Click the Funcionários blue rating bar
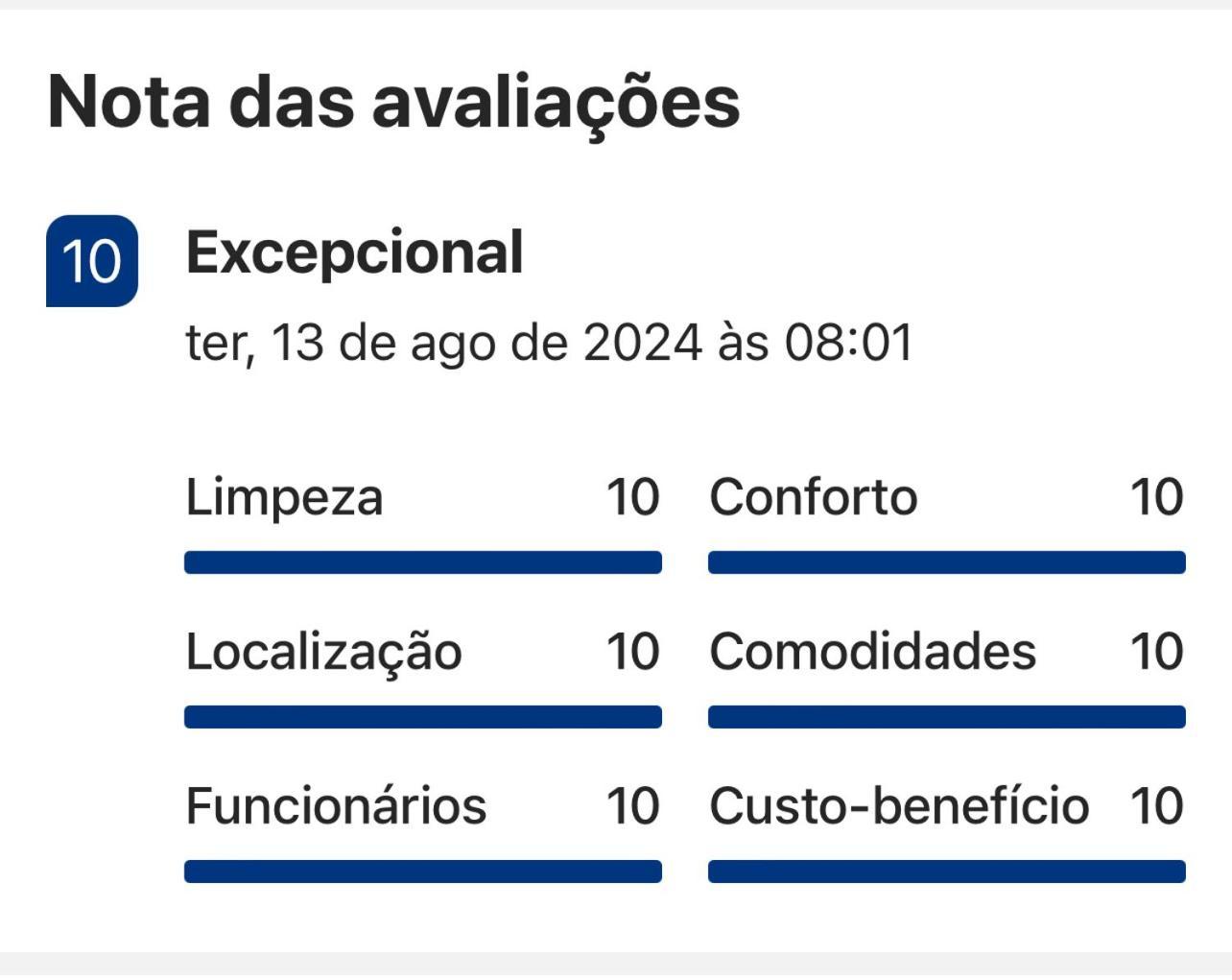This screenshot has height=980, width=1232. pos(423,872)
